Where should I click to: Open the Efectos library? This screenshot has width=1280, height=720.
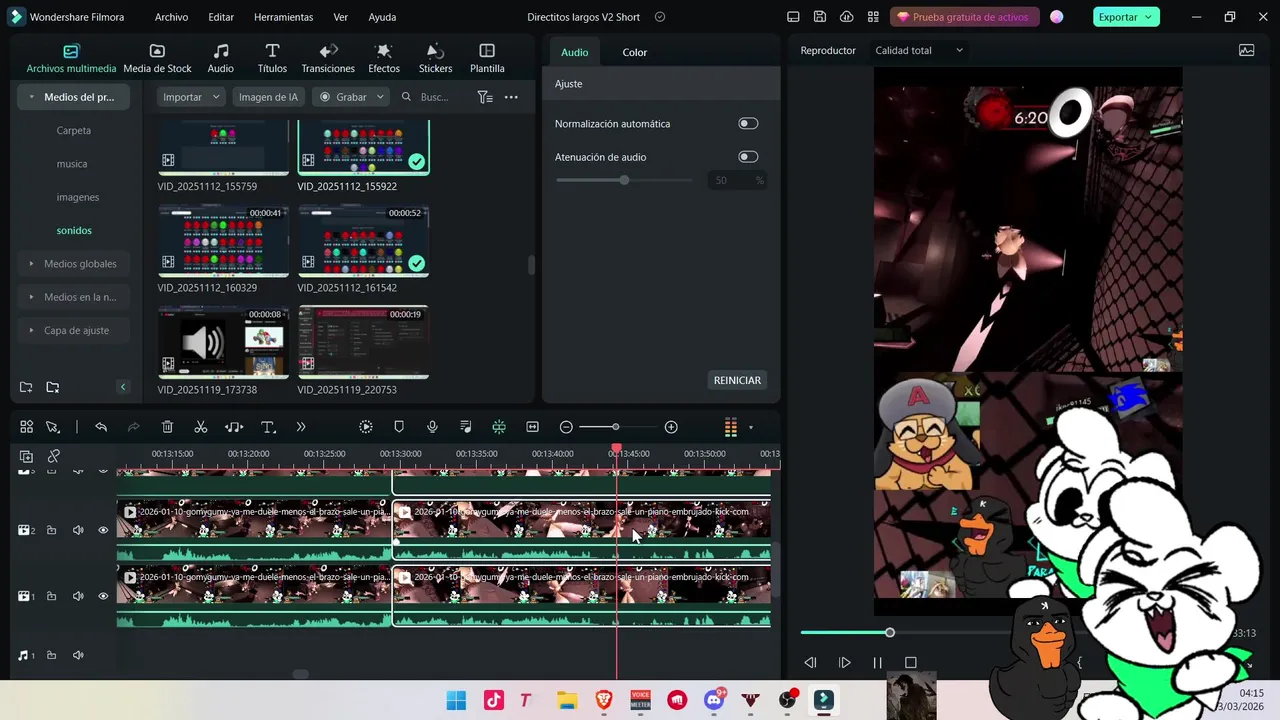coord(384,59)
